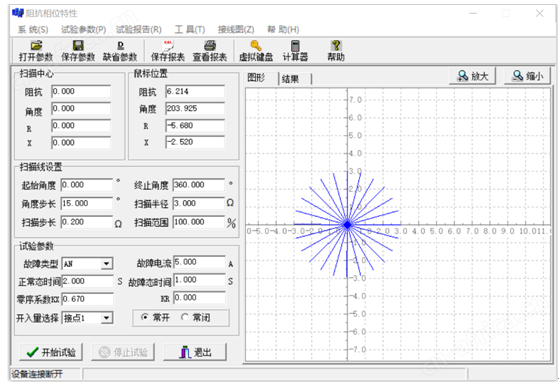Launch the 计算器 calculator tool
This screenshot has height=386, width=559.
[x=295, y=51]
